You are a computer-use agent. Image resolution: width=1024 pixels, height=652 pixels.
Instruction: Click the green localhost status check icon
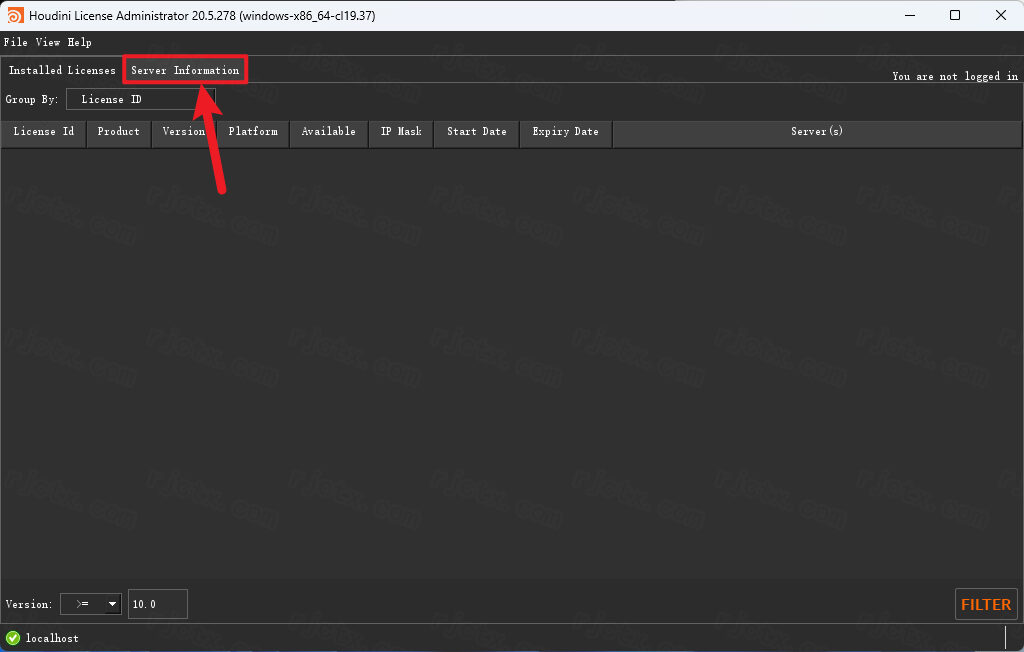(13, 638)
